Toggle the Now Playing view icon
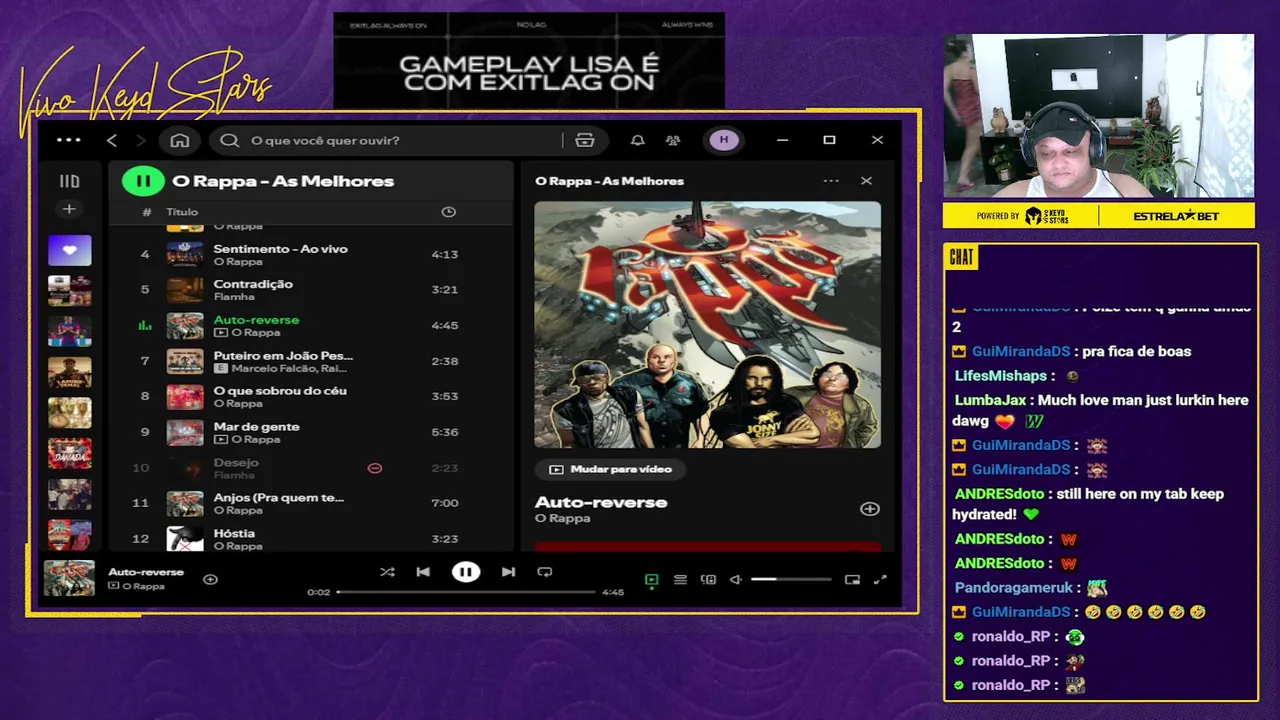The height and width of the screenshot is (720, 1280). point(651,580)
